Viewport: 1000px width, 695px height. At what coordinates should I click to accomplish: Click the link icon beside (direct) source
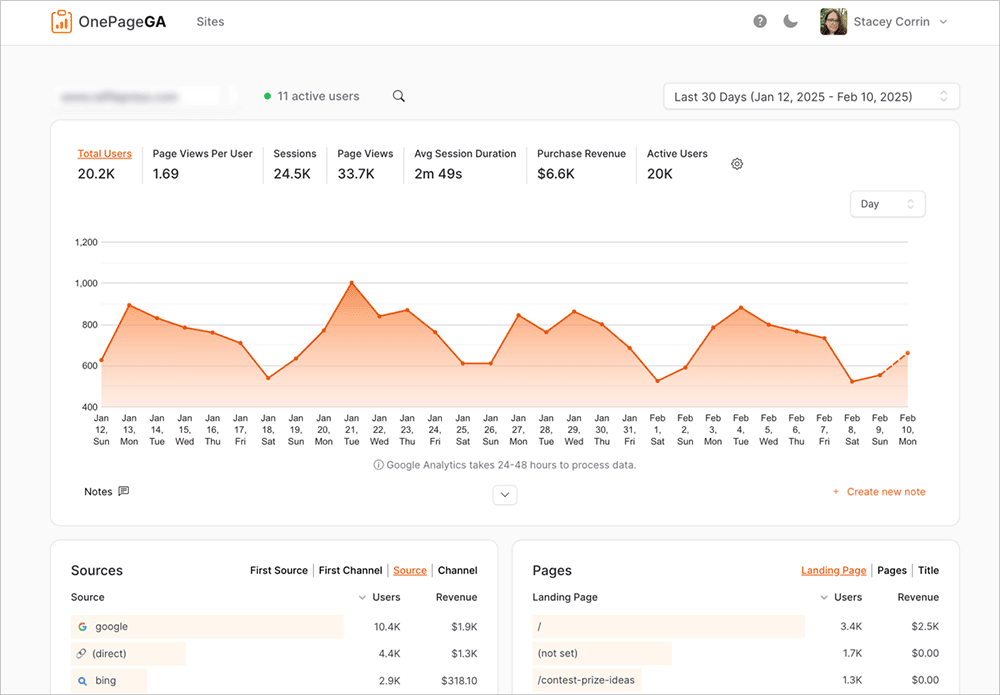pyautogui.click(x=82, y=653)
